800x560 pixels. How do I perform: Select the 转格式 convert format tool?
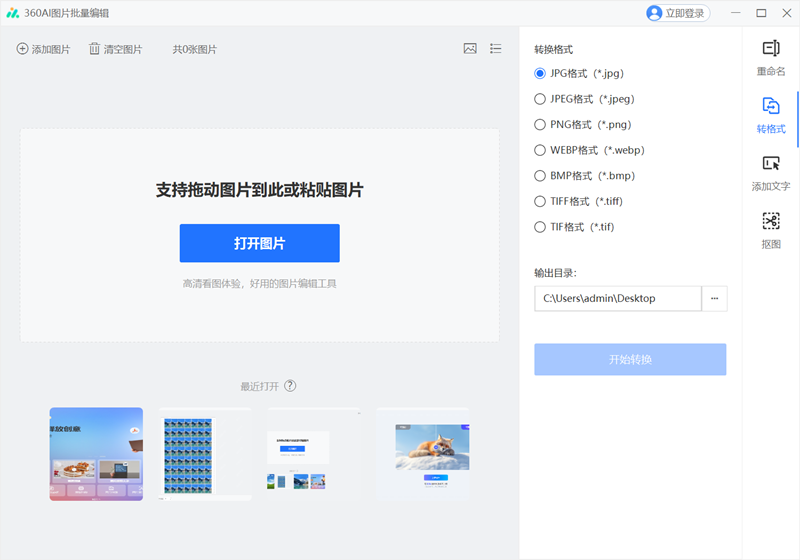771,116
